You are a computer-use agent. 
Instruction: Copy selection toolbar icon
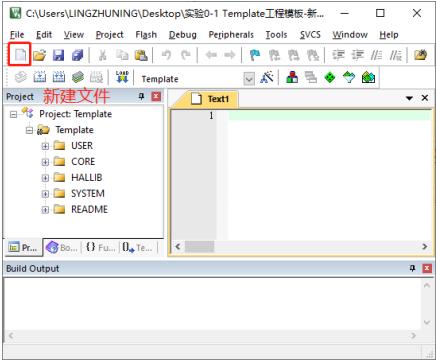point(122,55)
